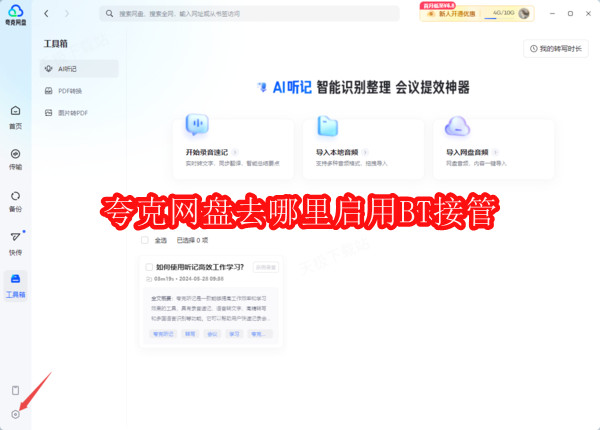
Task: Click the 全文概要 summary text block
Action: click(x=211, y=308)
